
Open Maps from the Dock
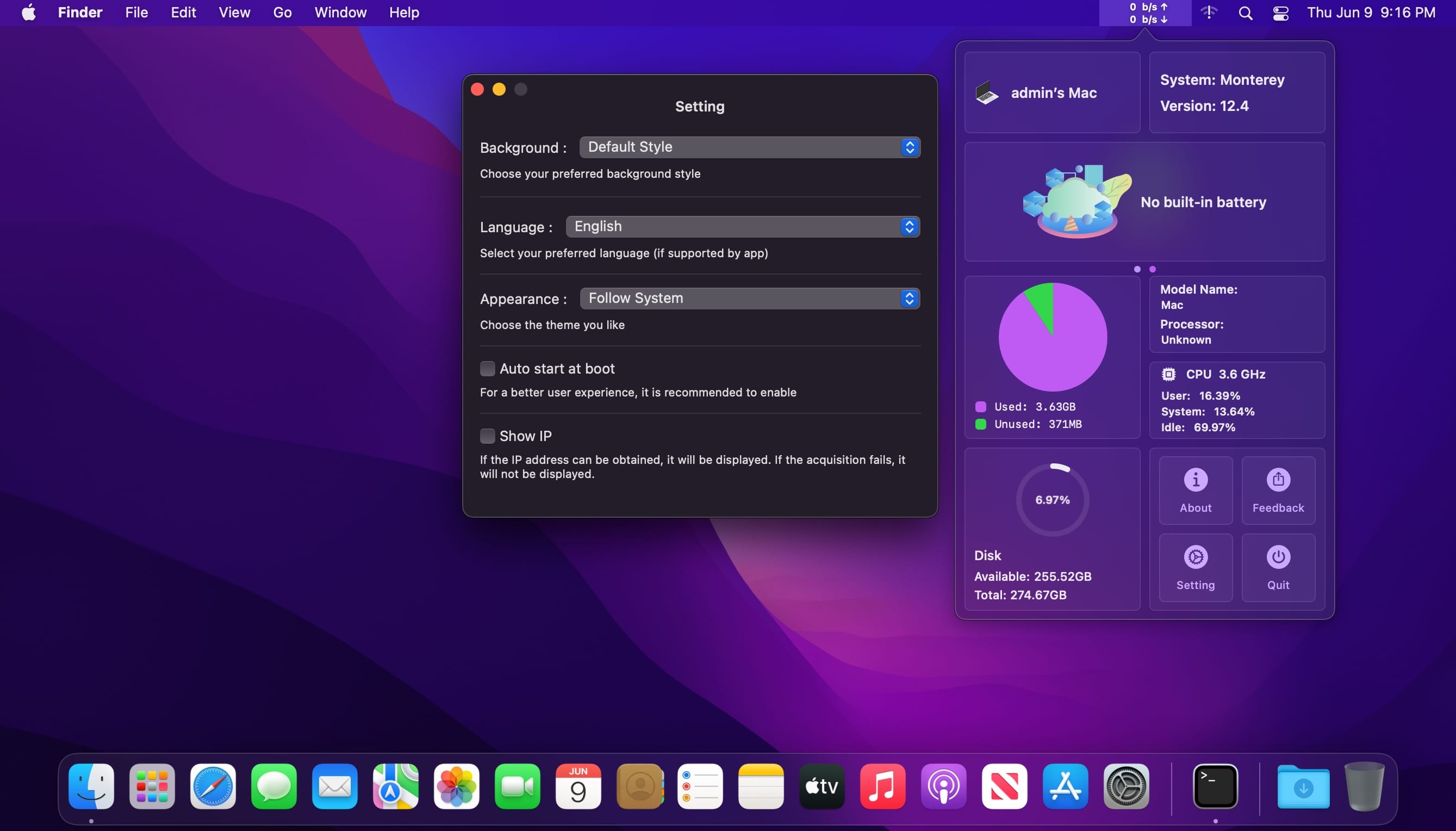(395, 786)
